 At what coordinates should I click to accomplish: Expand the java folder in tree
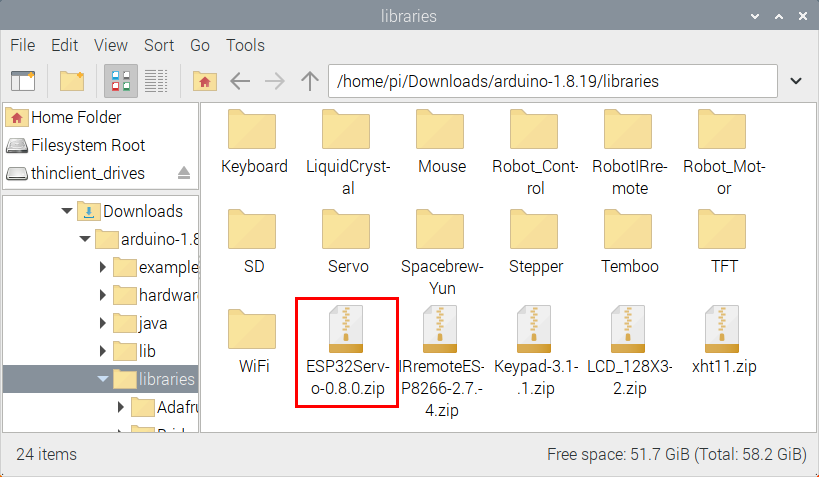(103, 323)
